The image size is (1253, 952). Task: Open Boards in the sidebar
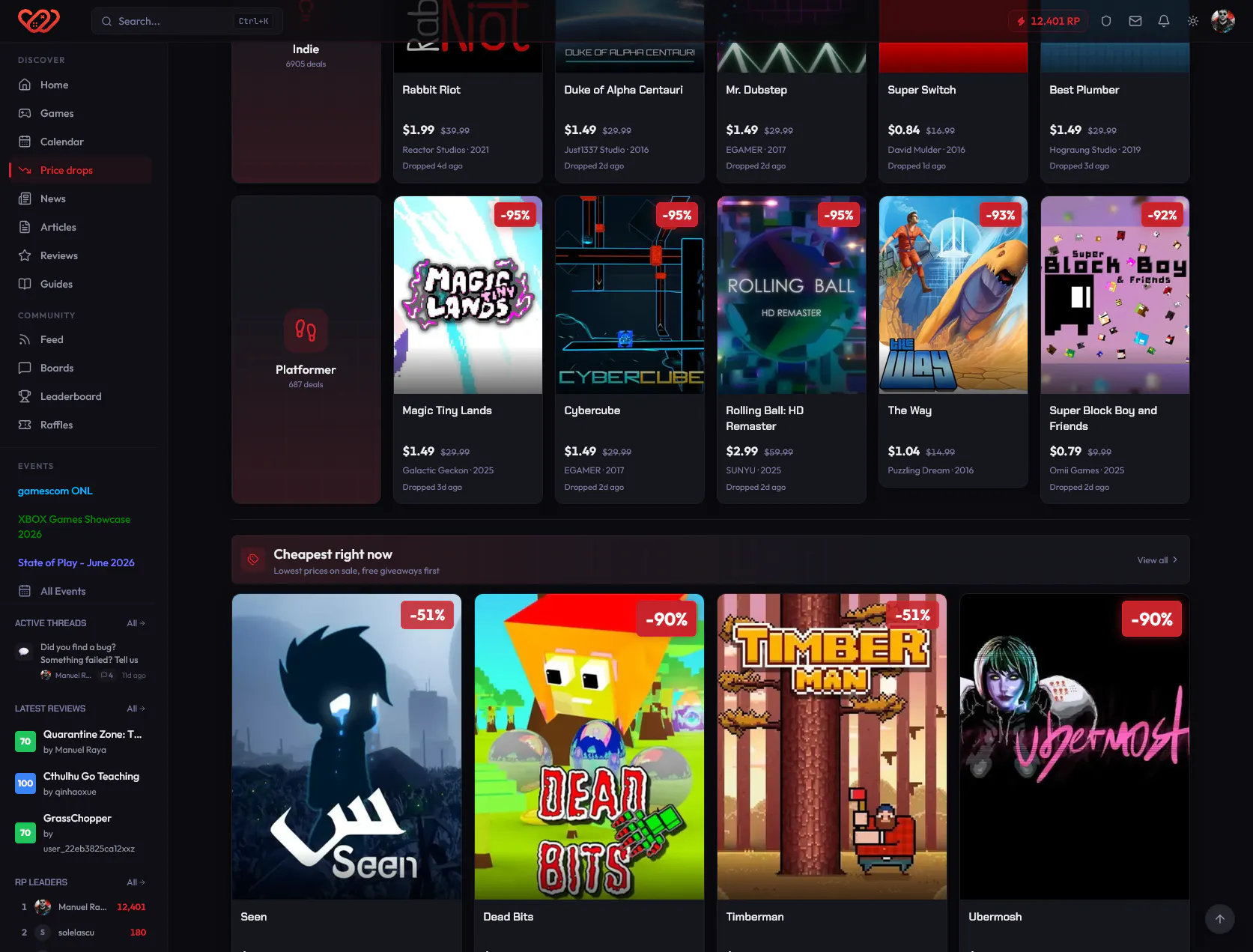[81, 368]
